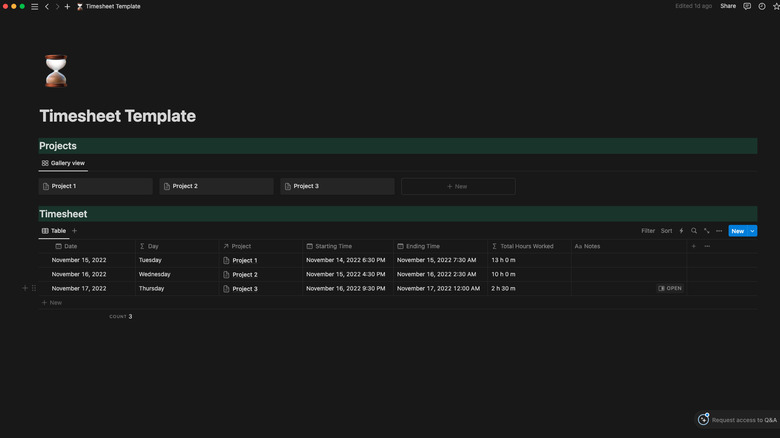Open the sidebar hamburger menu
780x438 pixels.
tap(34, 6)
